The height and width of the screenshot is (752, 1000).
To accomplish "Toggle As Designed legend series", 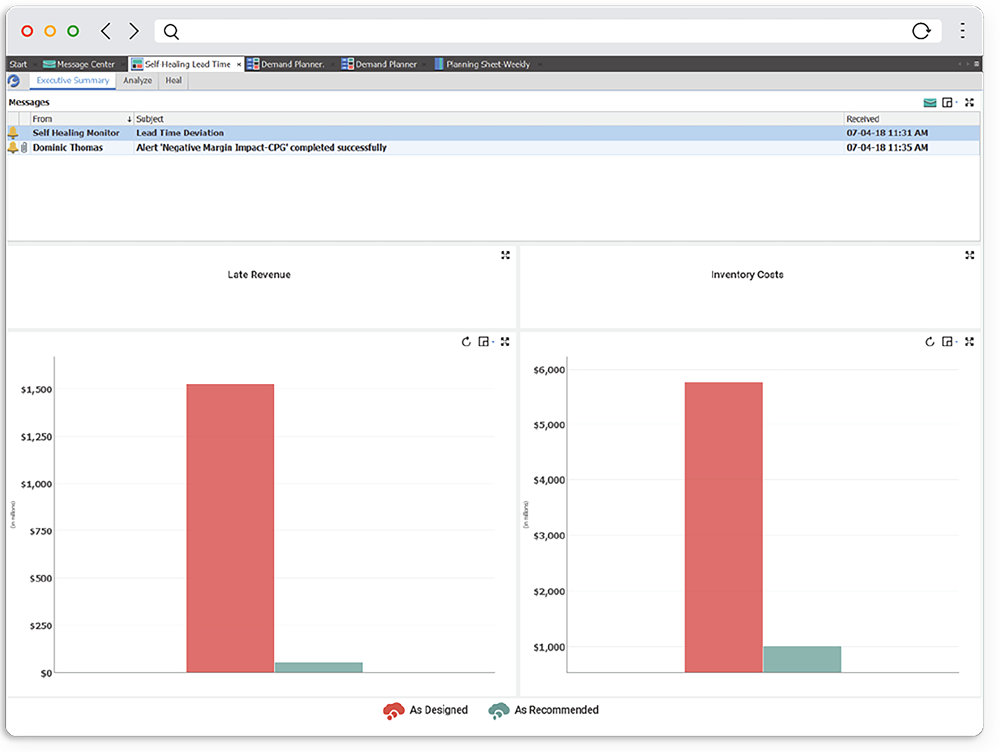I will (x=426, y=710).
